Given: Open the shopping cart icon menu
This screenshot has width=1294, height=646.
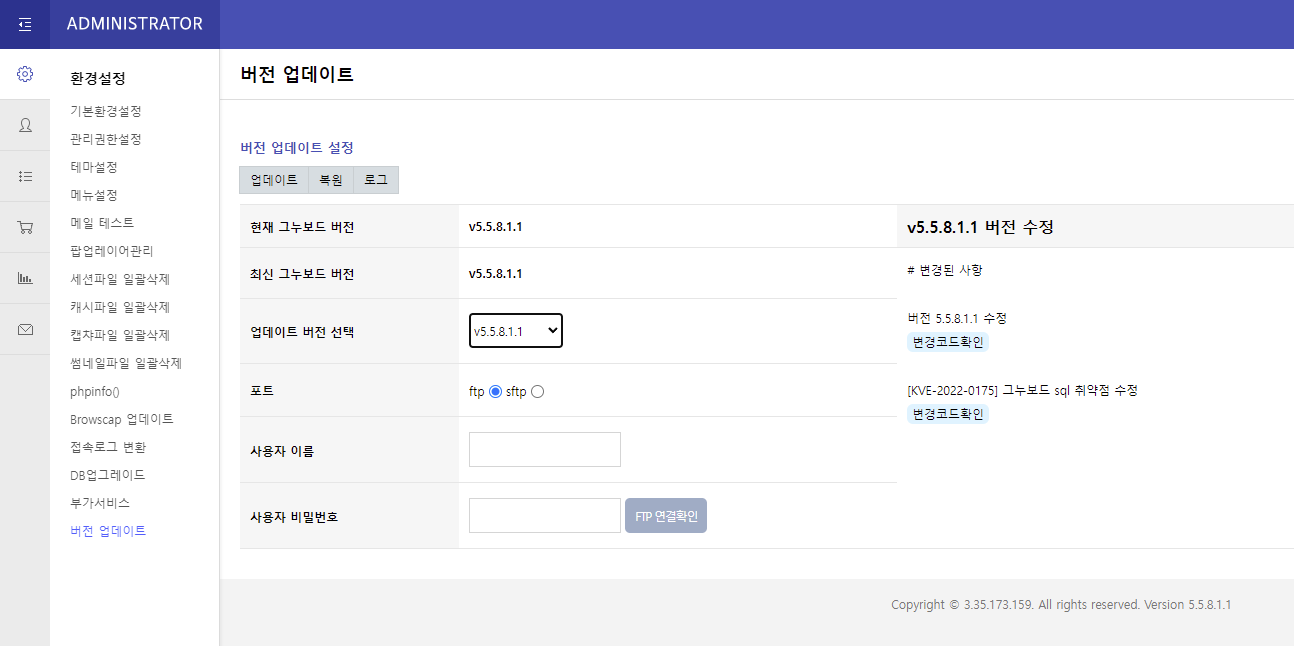Looking at the screenshot, I should 25,227.
